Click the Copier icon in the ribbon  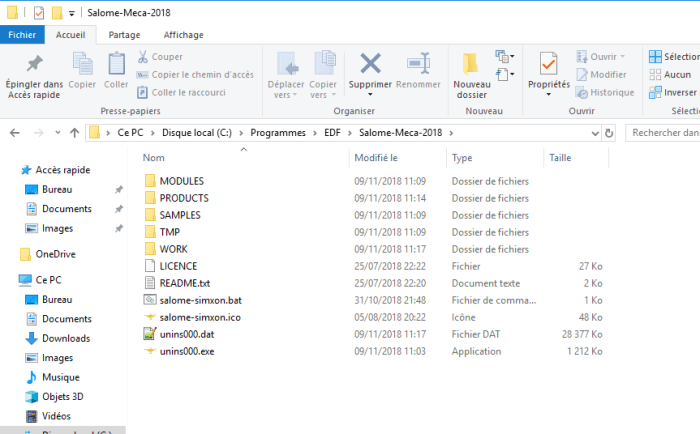(x=82, y=65)
